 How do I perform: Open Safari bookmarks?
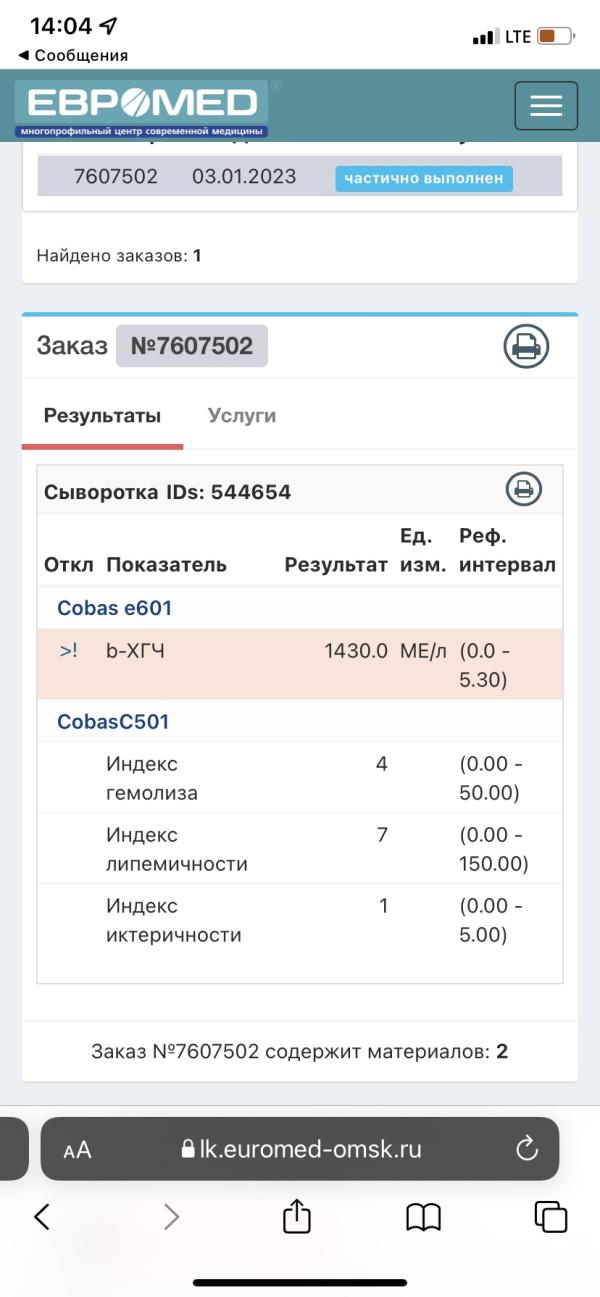point(424,1217)
